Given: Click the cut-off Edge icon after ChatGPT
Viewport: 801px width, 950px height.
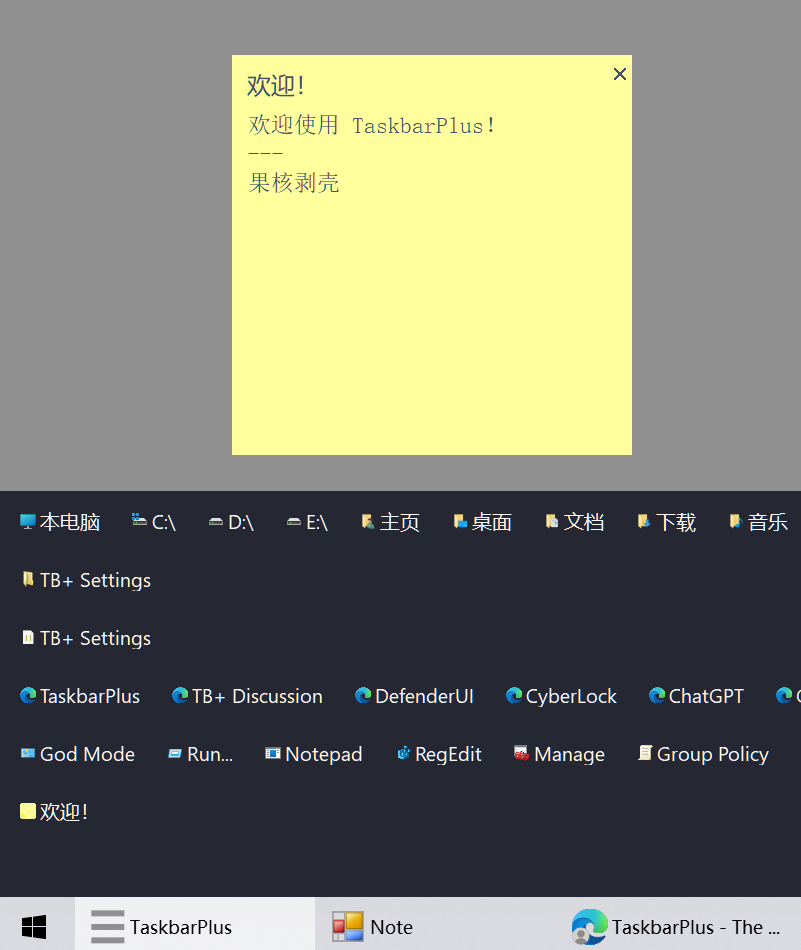Looking at the screenshot, I should coord(787,696).
